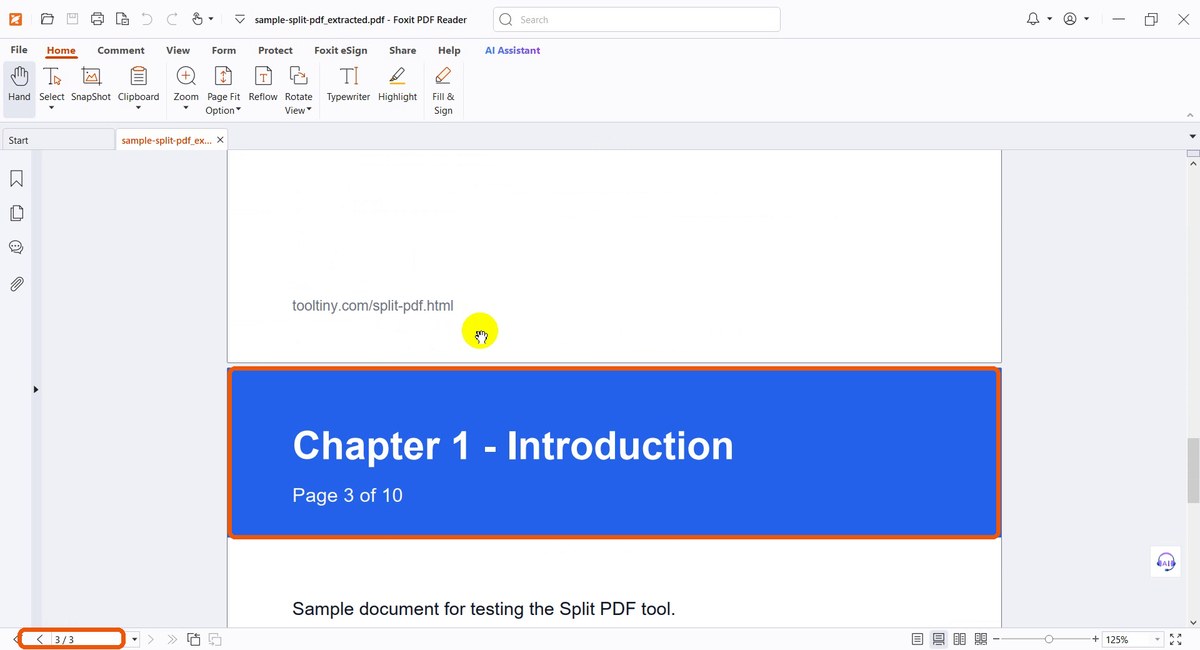Open the Pages thumbnail panel

[x=16, y=213]
